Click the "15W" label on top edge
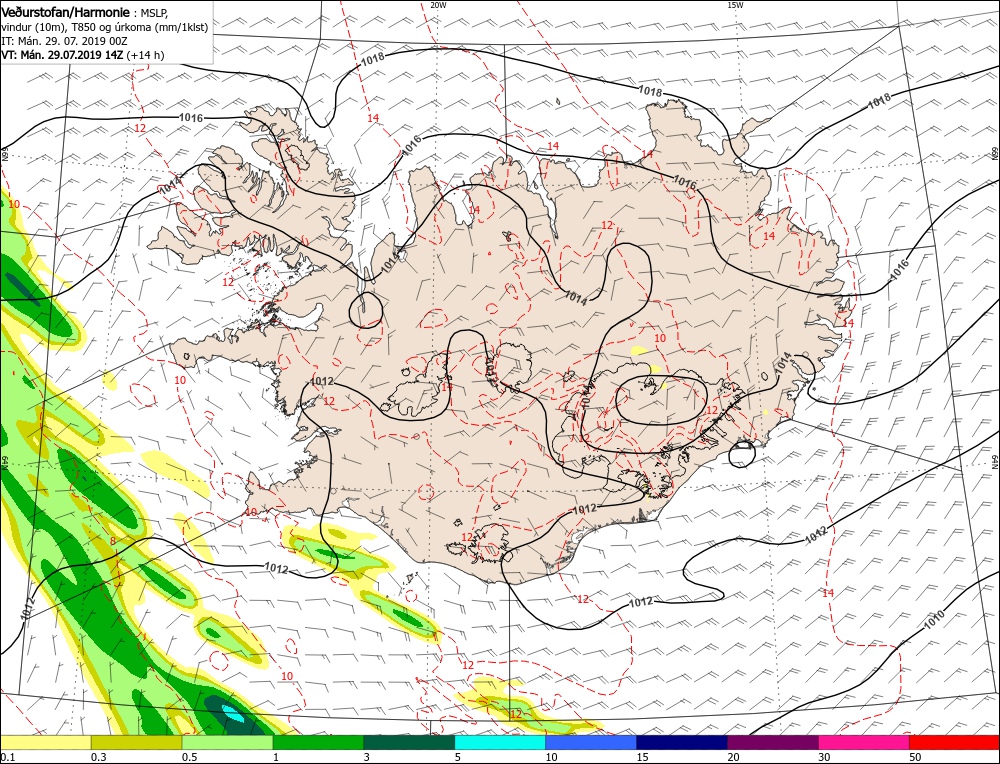1000x764 pixels. 735,4
